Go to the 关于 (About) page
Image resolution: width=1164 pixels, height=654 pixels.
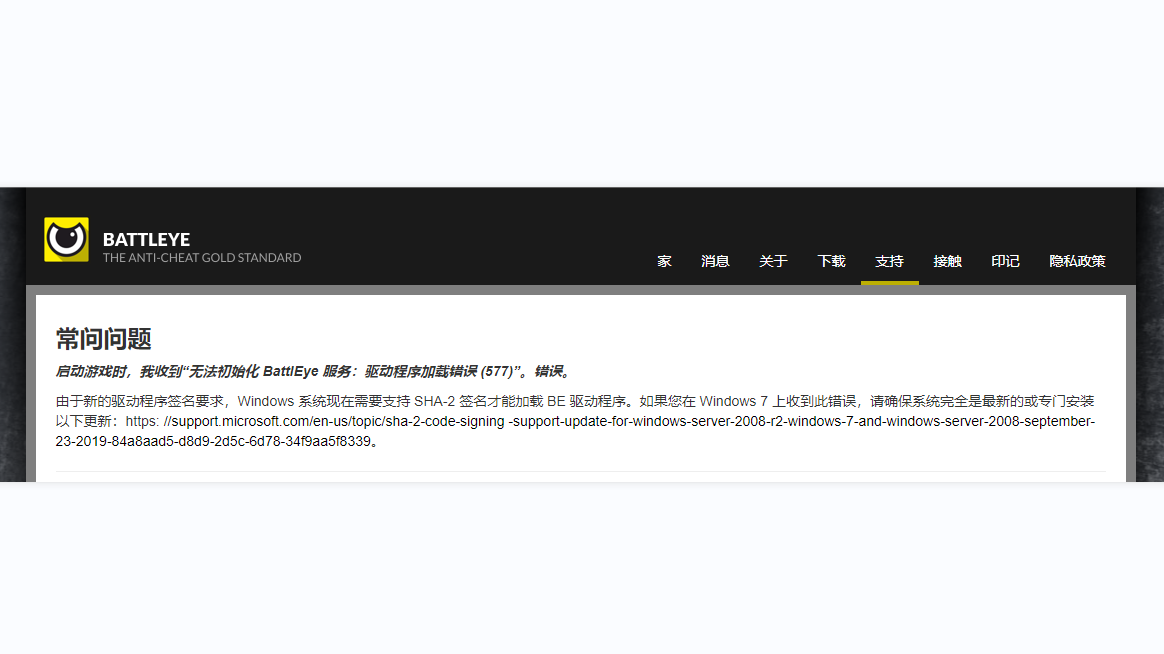(x=773, y=261)
